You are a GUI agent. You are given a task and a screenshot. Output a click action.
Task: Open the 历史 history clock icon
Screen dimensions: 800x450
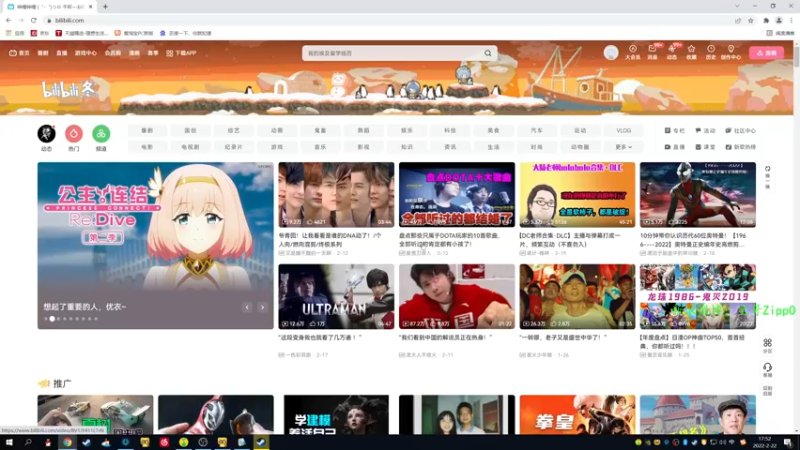711,52
